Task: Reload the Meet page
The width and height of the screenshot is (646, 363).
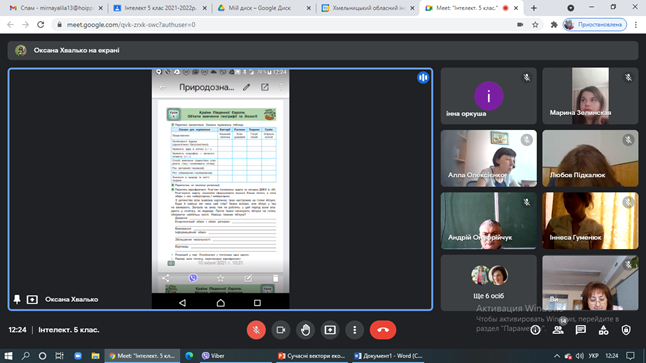Action: click(x=40, y=25)
